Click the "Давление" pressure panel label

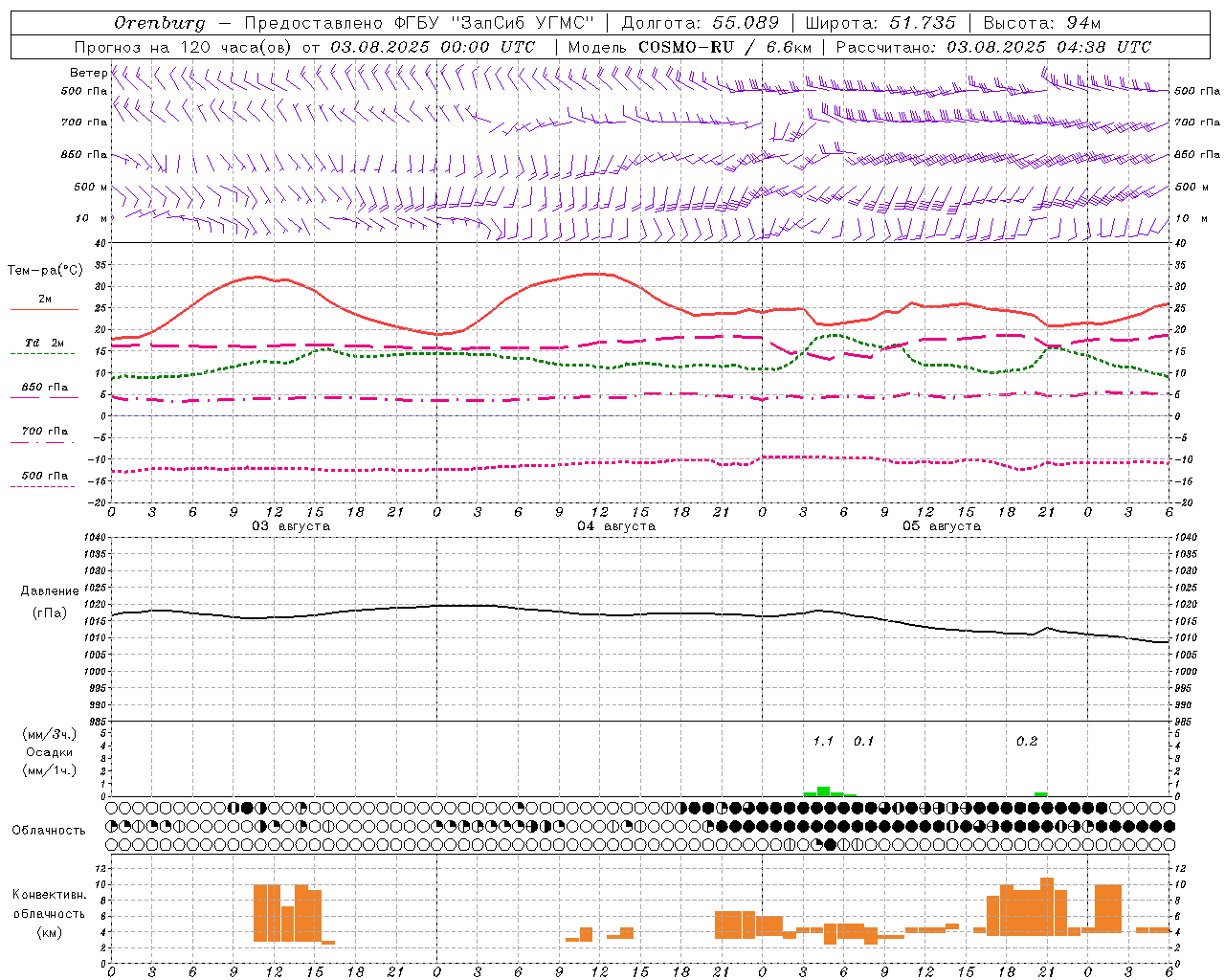tap(50, 591)
